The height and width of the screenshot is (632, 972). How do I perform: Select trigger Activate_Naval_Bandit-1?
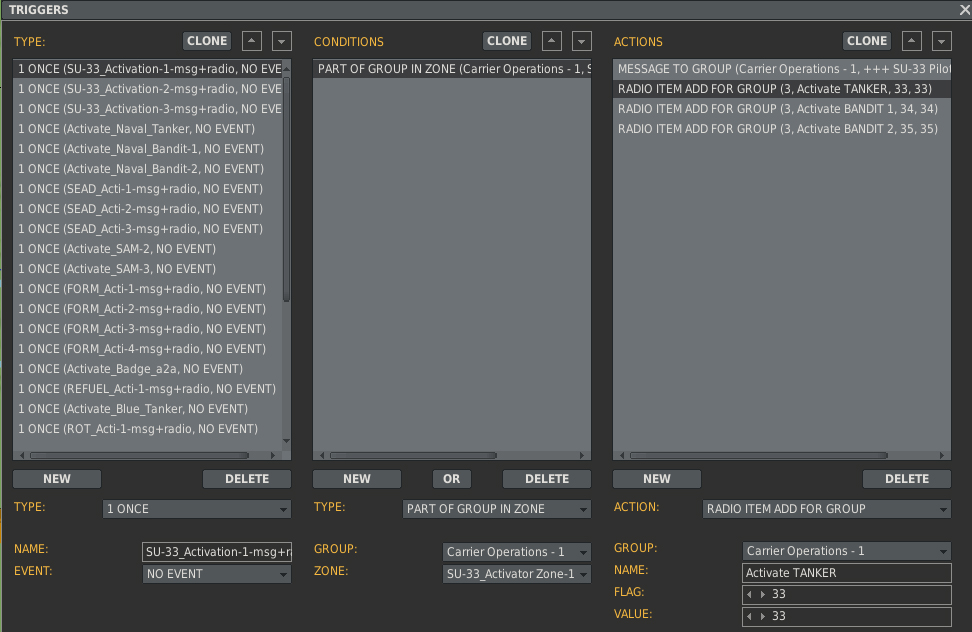148,149
